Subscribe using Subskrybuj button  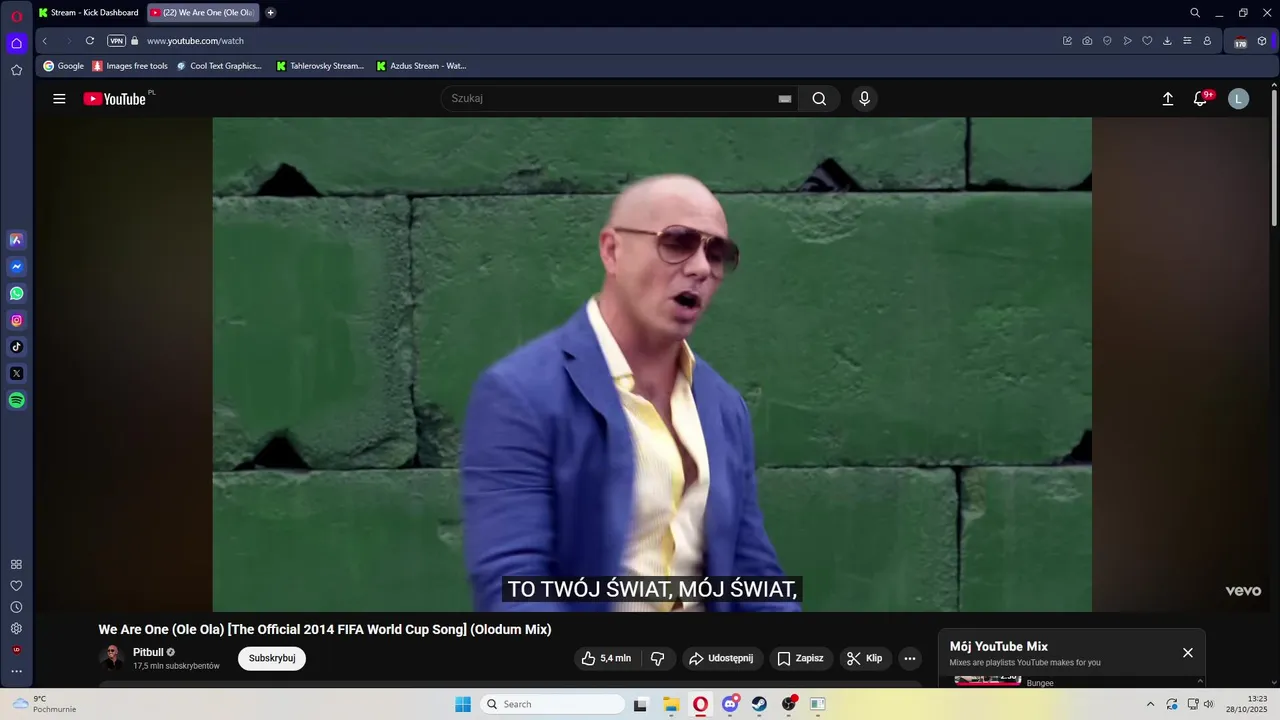(272, 658)
